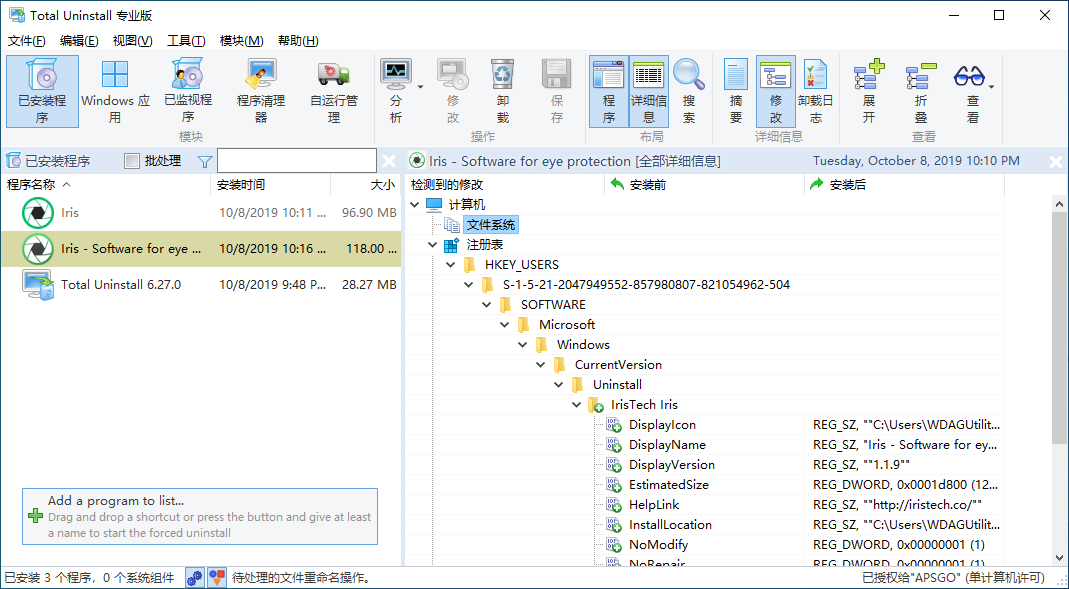Open dropdown arrow next to 分析
The height and width of the screenshot is (589, 1069).
(x=421, y=87)
